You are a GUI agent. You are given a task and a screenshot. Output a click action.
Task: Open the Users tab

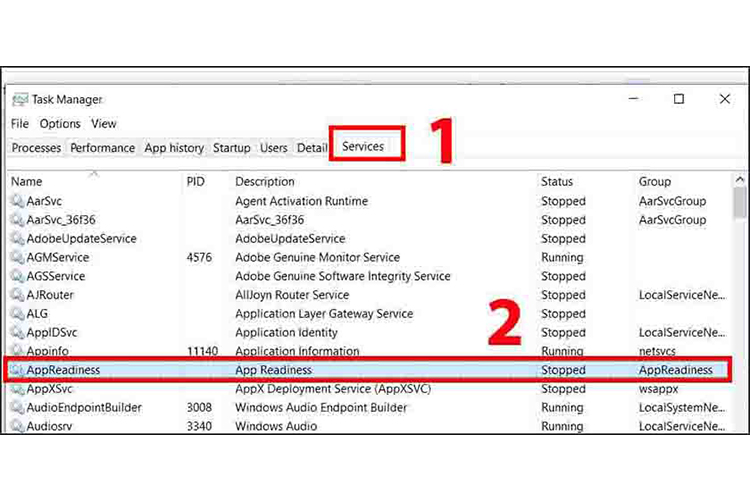click(x=274, y=148)
